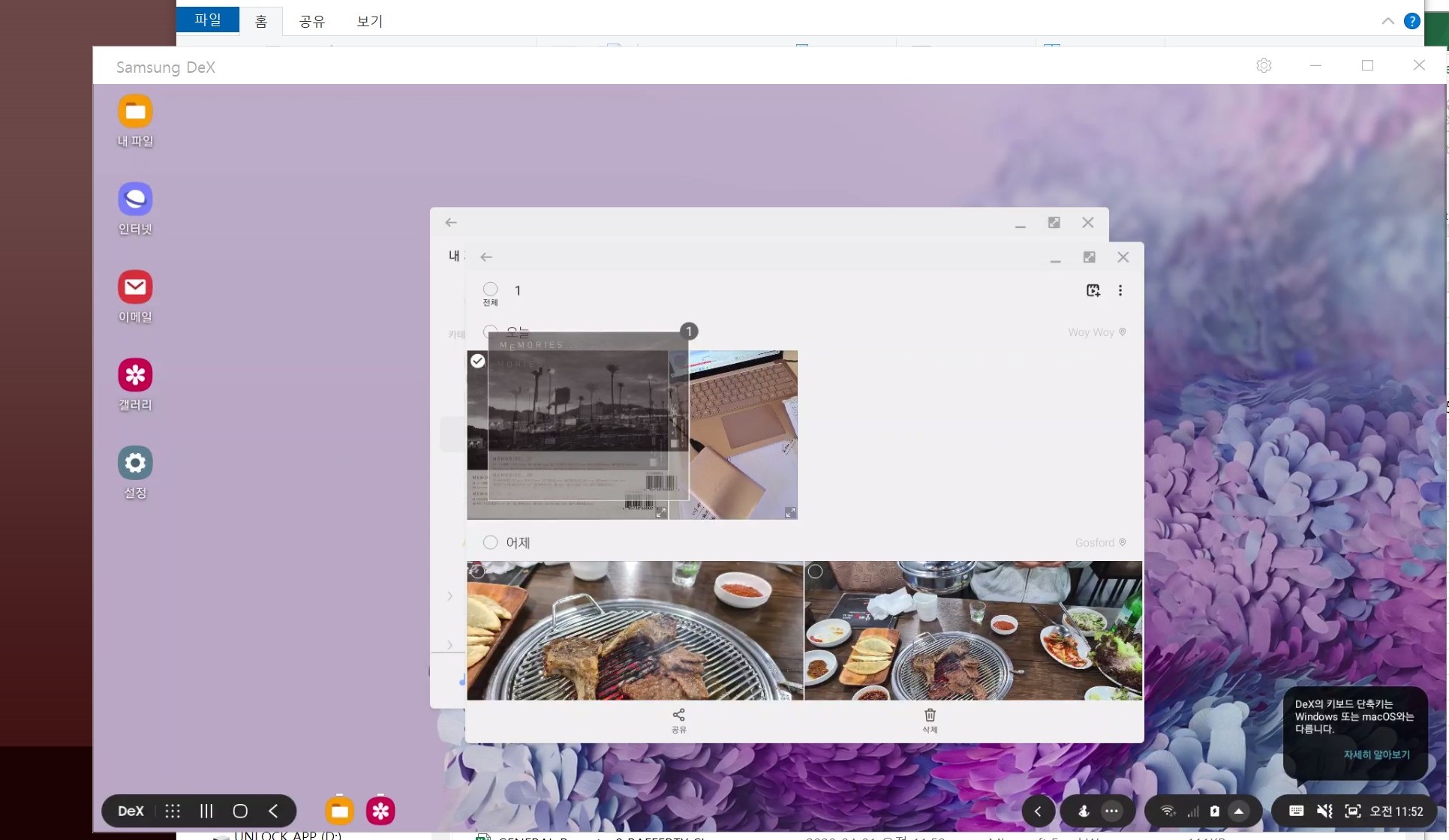Switch to the 보기 ribbon tab
The width and height of the screenshot is (1449, 840).
[x=369, y=21]
